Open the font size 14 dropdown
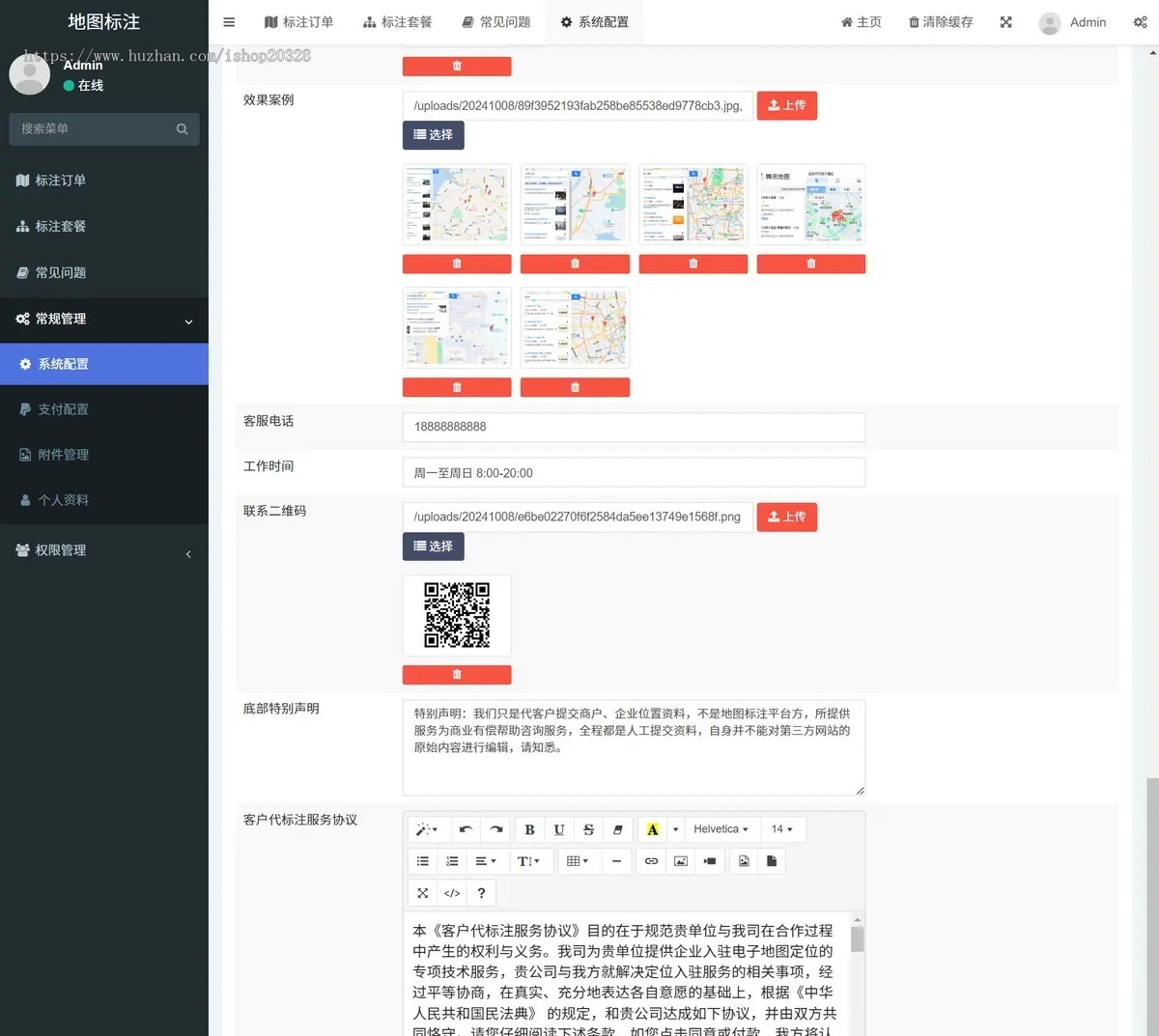The image size is (1159, 1036). click(x=782, y=829)
